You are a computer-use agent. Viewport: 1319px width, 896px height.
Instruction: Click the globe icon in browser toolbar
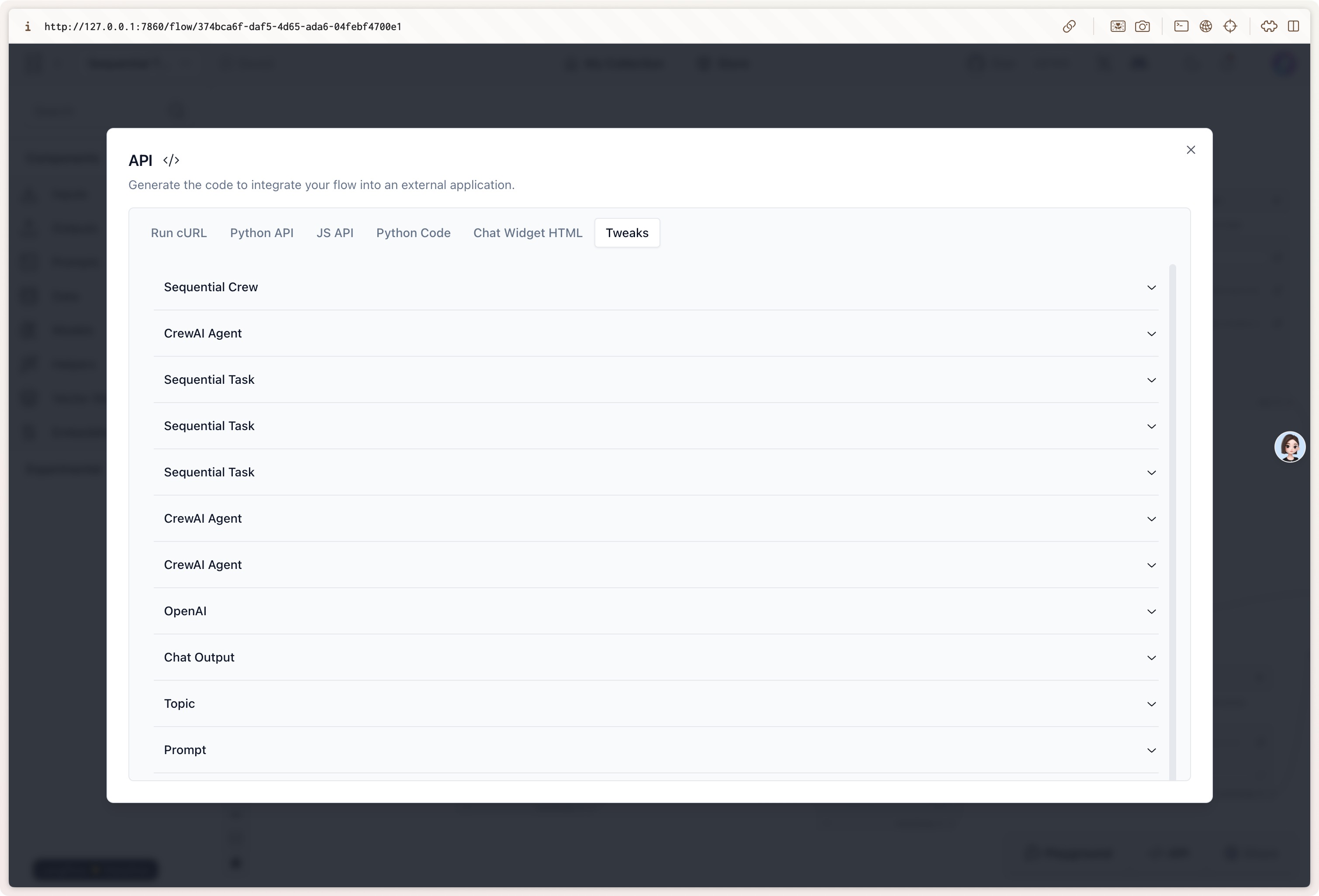click(x=1205, y=27)
